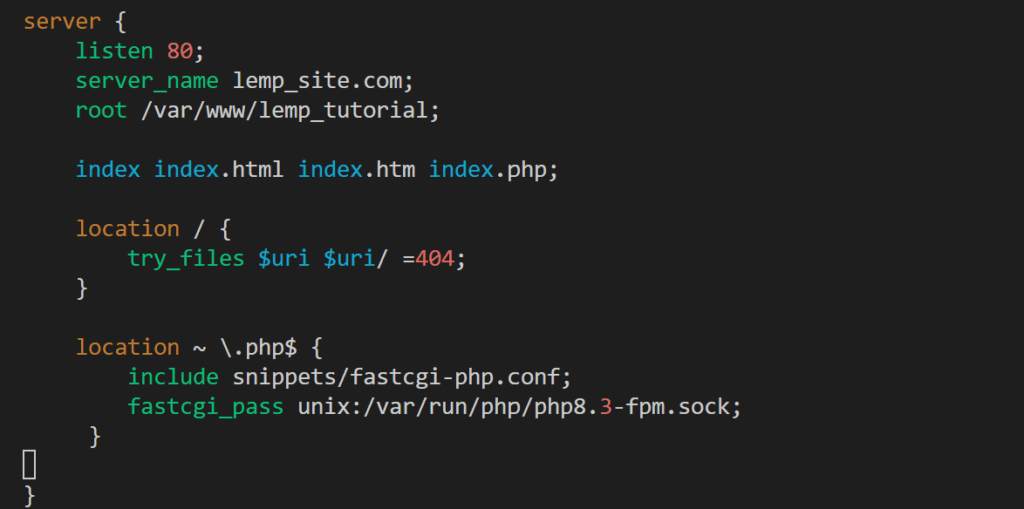Click the first $uri variable

pos(284,259)
